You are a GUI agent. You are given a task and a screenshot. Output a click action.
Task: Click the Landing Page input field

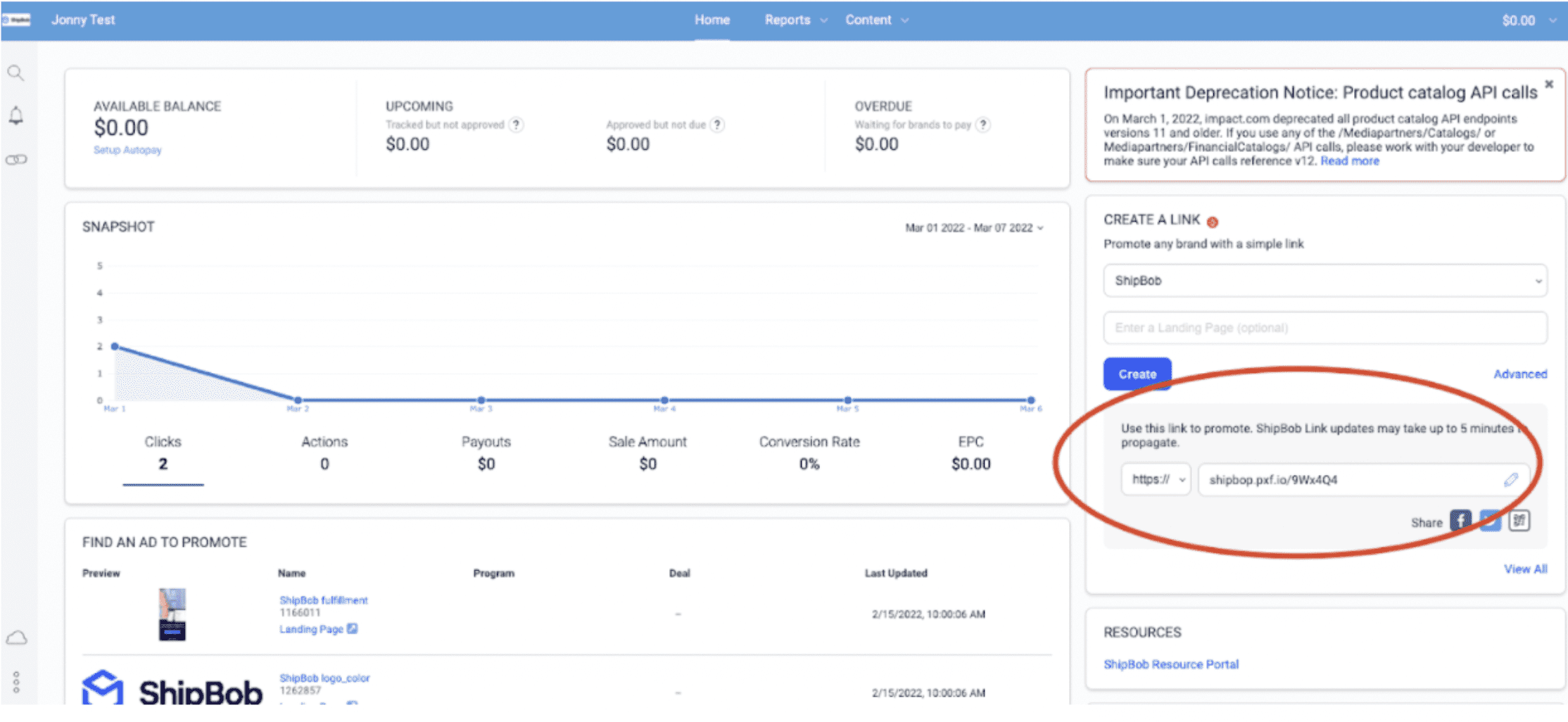pyautogui.click(x=1324, y=328)
